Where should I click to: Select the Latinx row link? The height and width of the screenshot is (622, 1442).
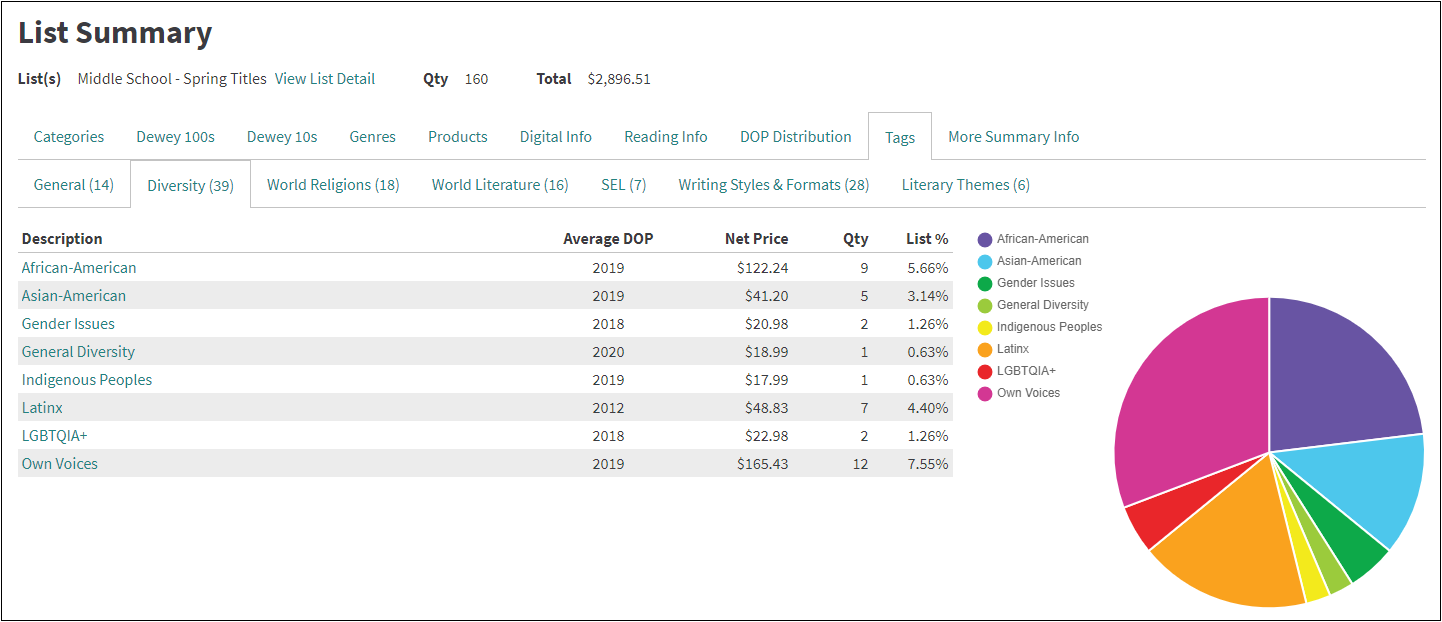pos(42,408)
